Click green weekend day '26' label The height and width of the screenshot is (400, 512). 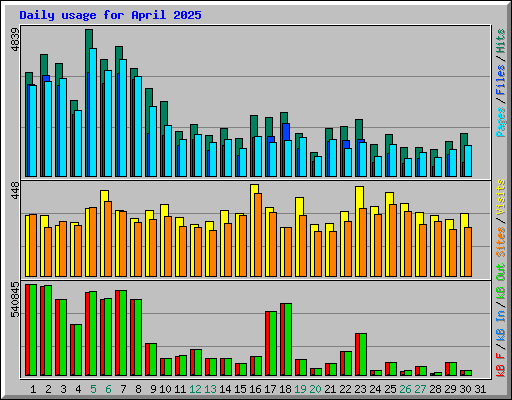click(405, 389)
